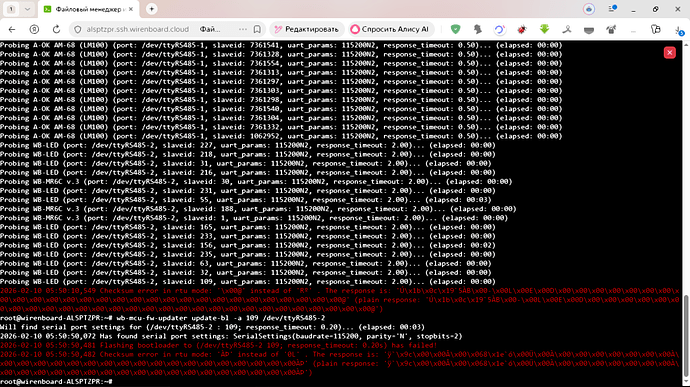Open the red ladybug extension
Screen dimensions: 690x387
522,29
